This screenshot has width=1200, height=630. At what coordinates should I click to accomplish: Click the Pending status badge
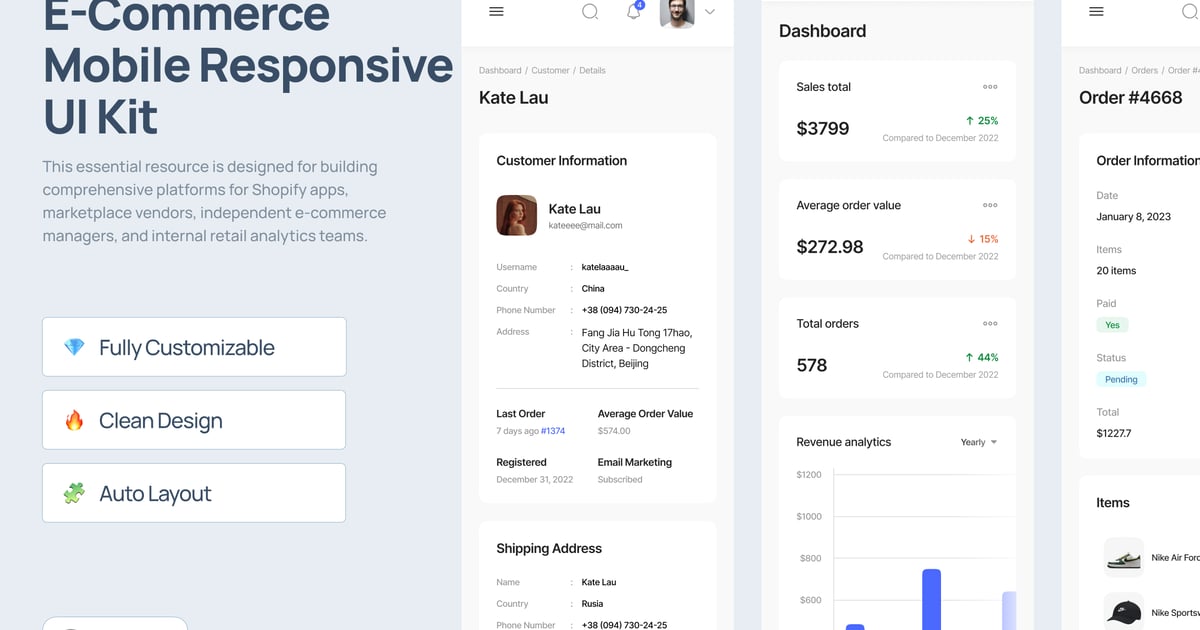(1121, 380)
